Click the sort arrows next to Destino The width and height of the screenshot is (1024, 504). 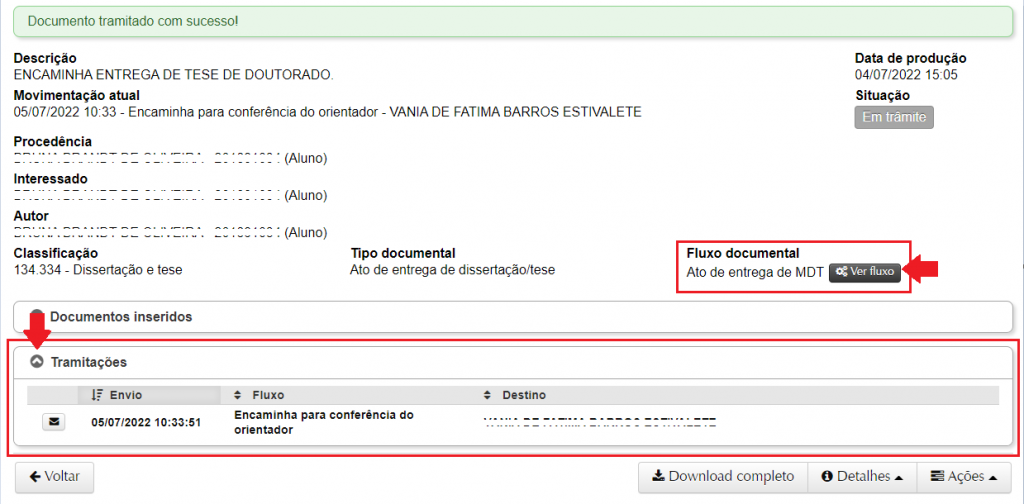coord(487,395)
